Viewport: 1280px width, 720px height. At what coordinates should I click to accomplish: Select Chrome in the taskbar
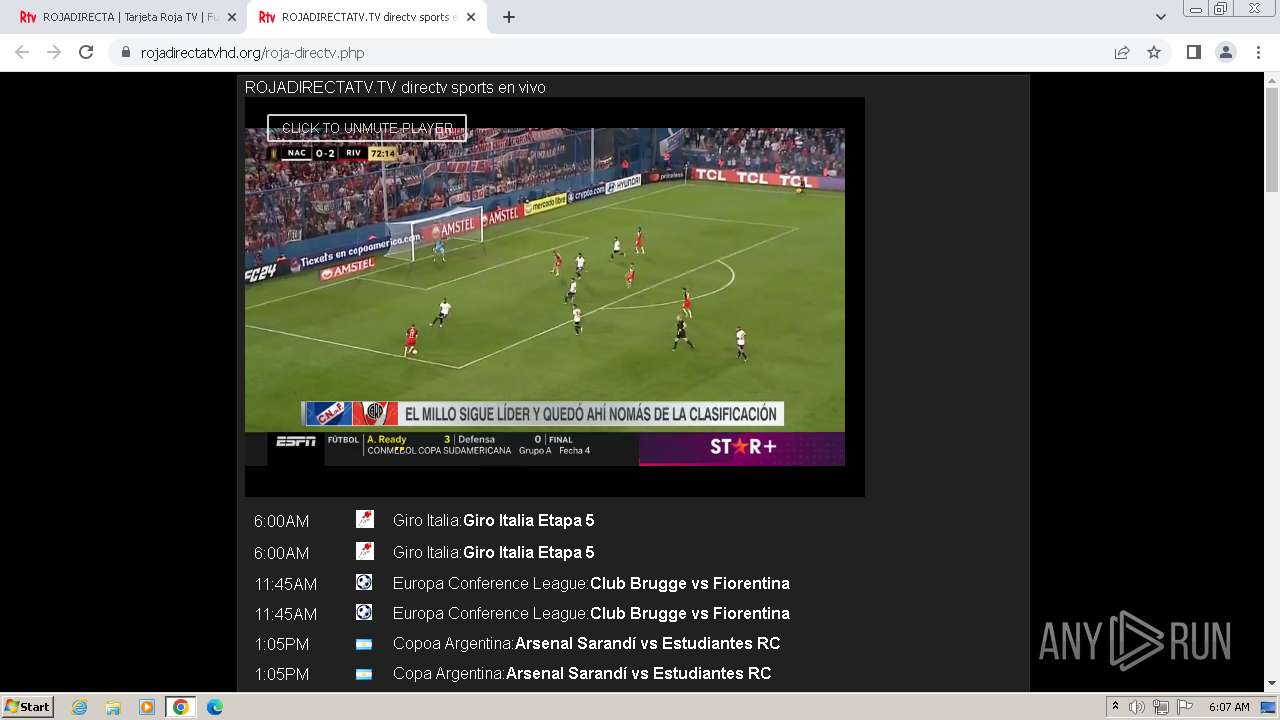pyautogui.click(x=181, y=707)
